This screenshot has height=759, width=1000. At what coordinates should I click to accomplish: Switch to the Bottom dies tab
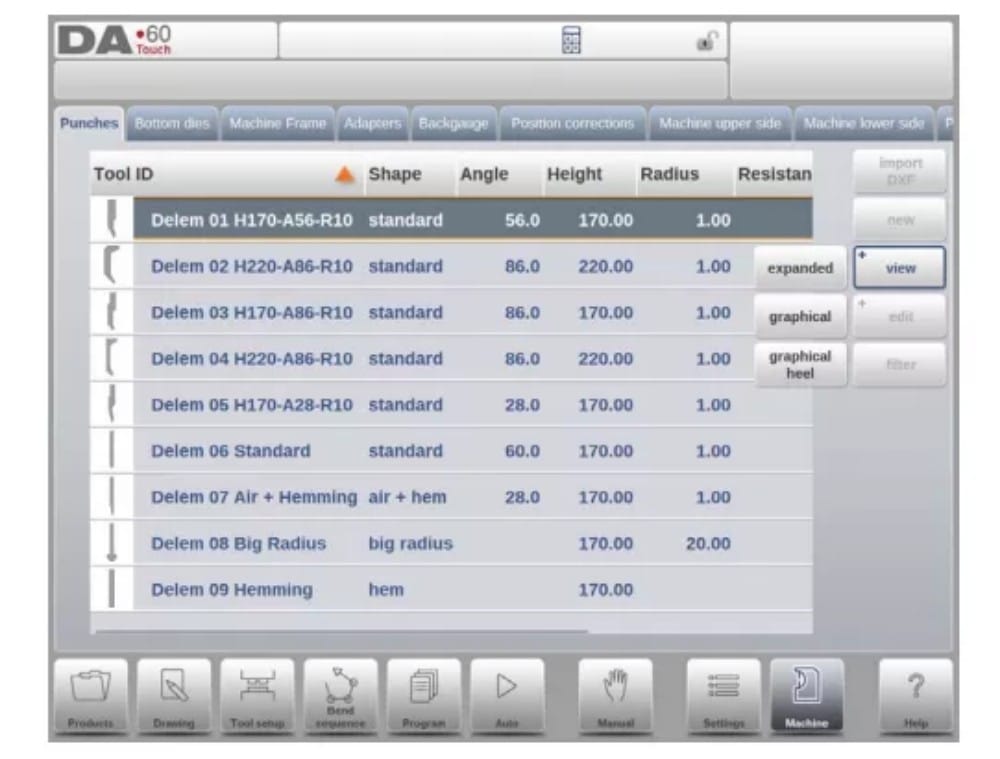click(172, 124)
